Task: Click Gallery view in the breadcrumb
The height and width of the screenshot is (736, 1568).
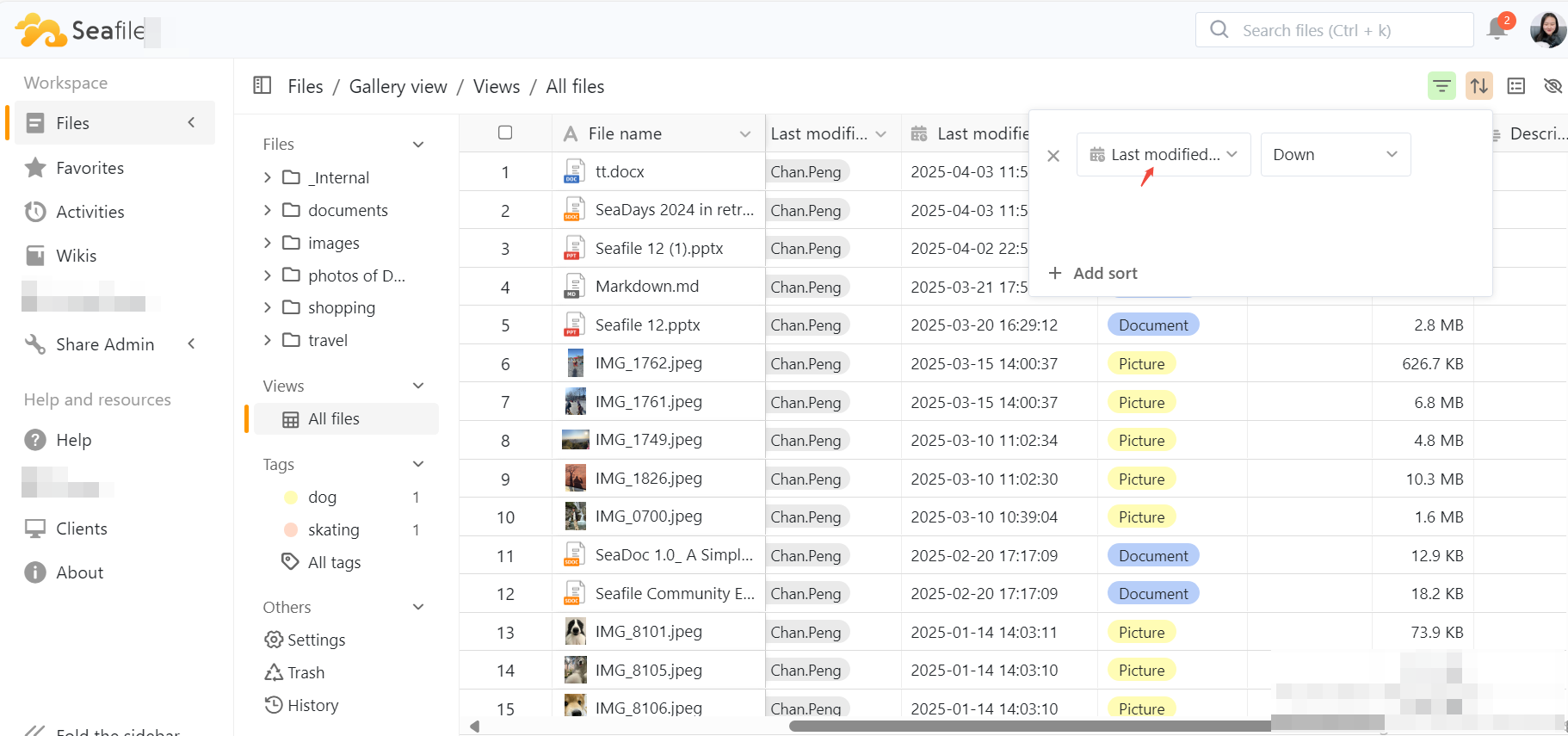Action: pyautogui.click(x=398, y=86)
